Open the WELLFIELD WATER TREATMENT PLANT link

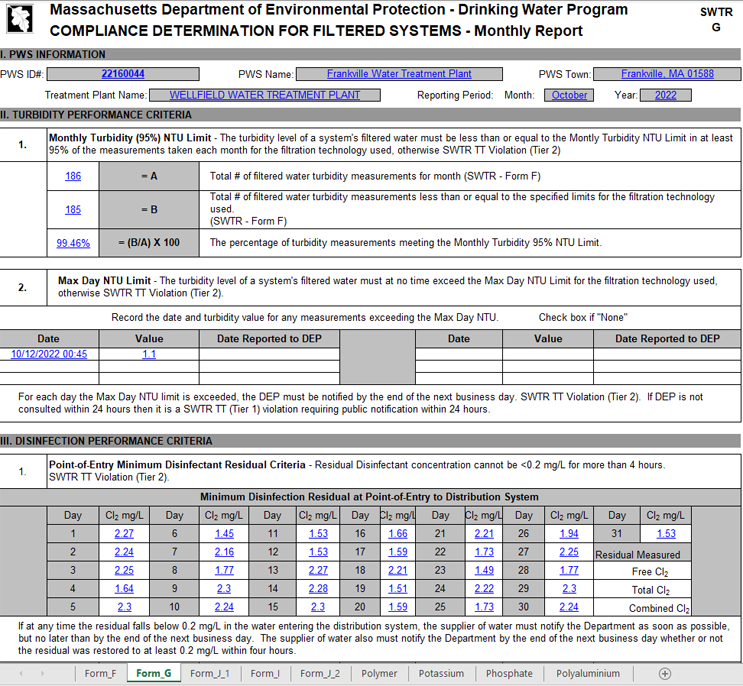pos(265,95)
